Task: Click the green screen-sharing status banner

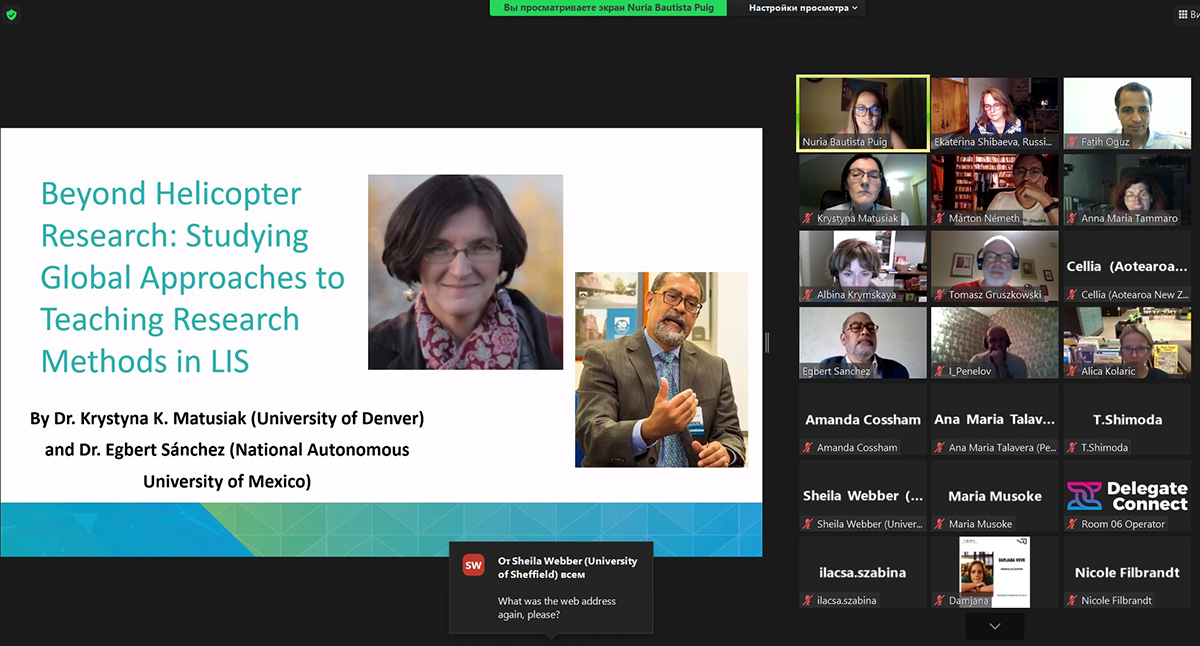Action: coord(609,8)
